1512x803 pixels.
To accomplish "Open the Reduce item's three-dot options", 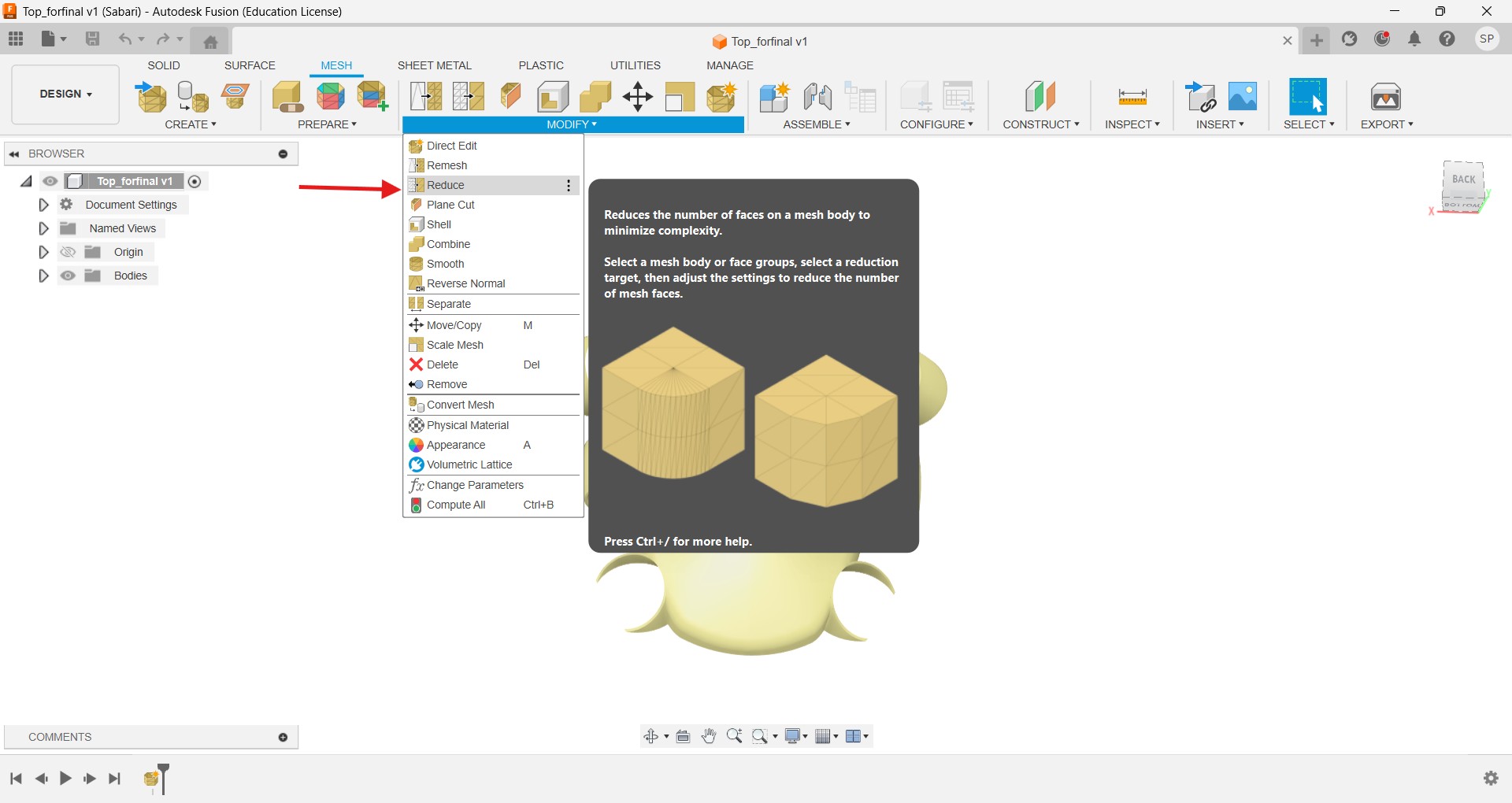I will (569, 186).
